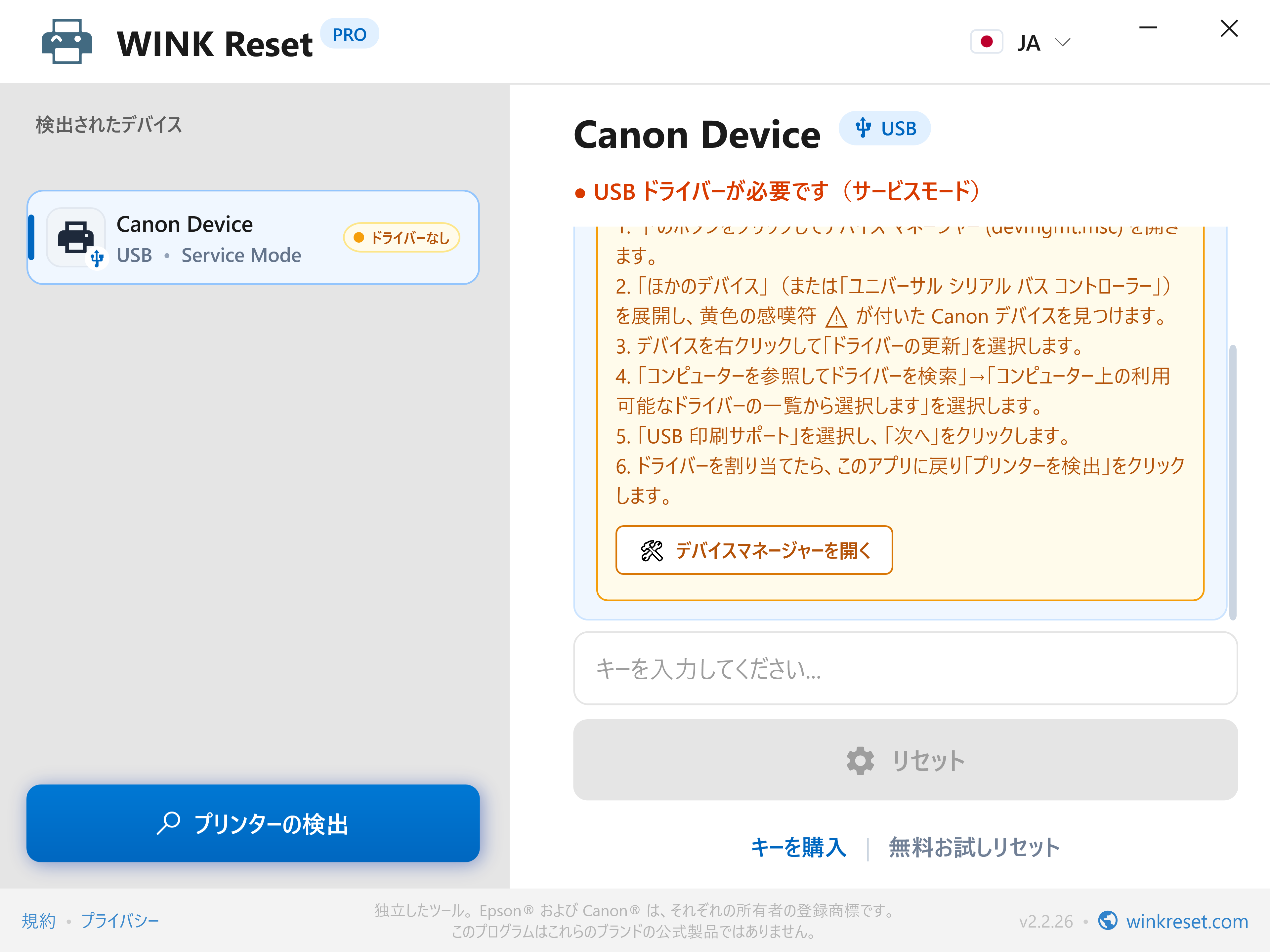Screen dimensions: 1270x952
Task: Click the Japan flag language icon
Action: click(x=986, y=42)
